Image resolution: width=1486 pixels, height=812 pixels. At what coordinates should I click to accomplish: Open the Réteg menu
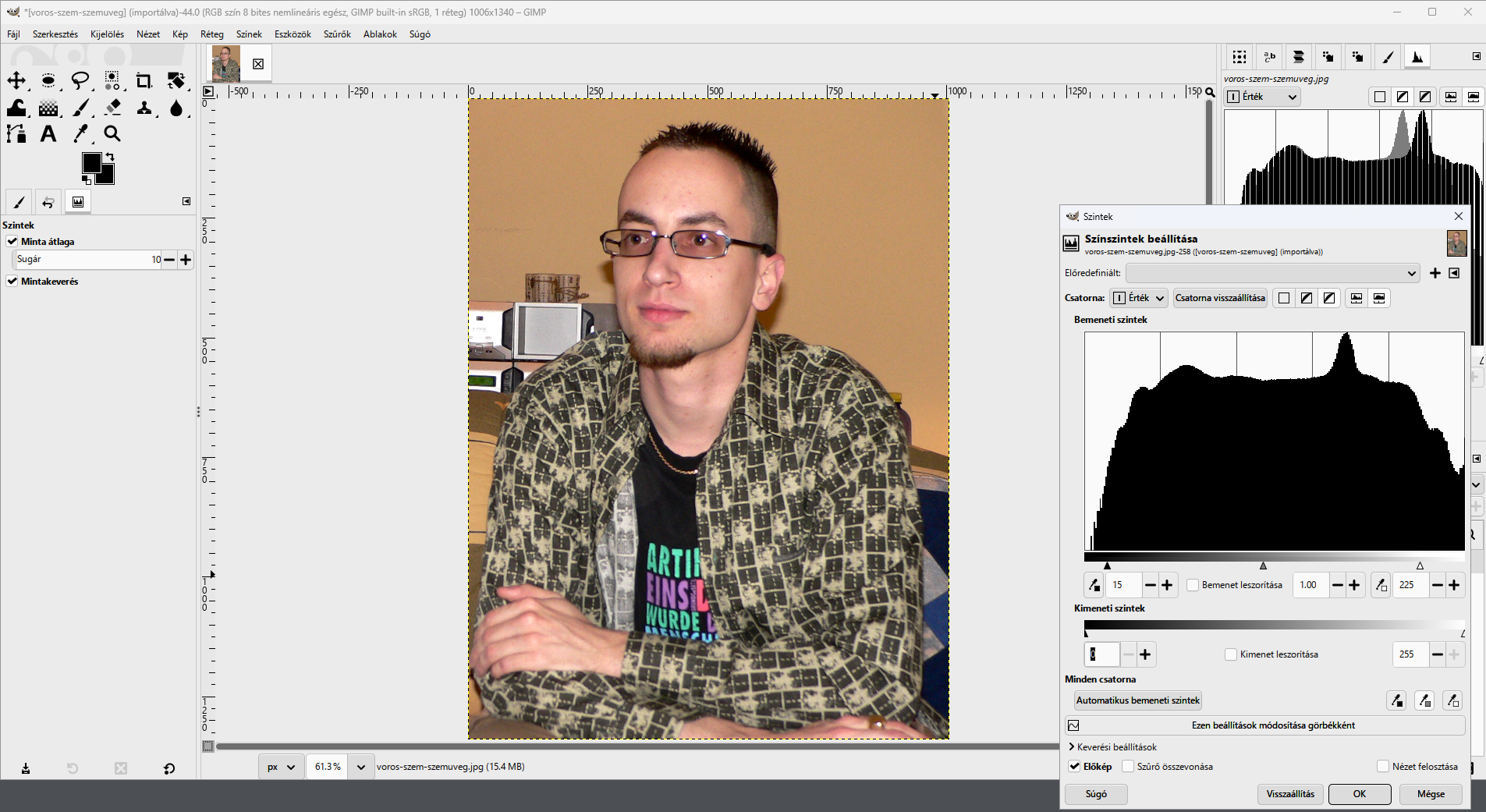click(x=211, y=34)
